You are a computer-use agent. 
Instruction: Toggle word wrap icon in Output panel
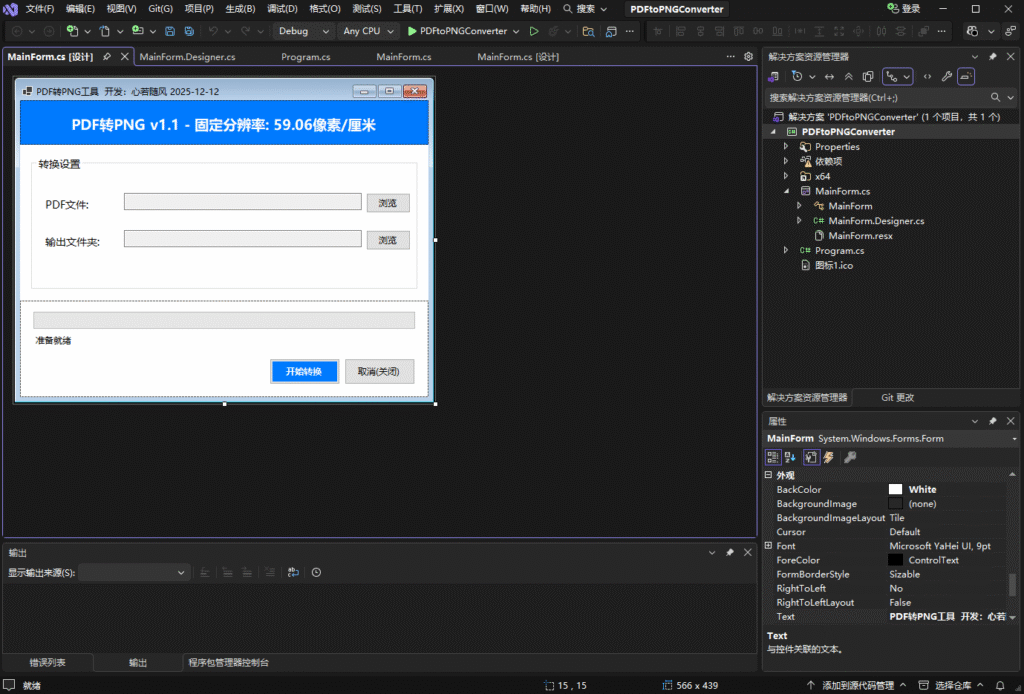293,572
